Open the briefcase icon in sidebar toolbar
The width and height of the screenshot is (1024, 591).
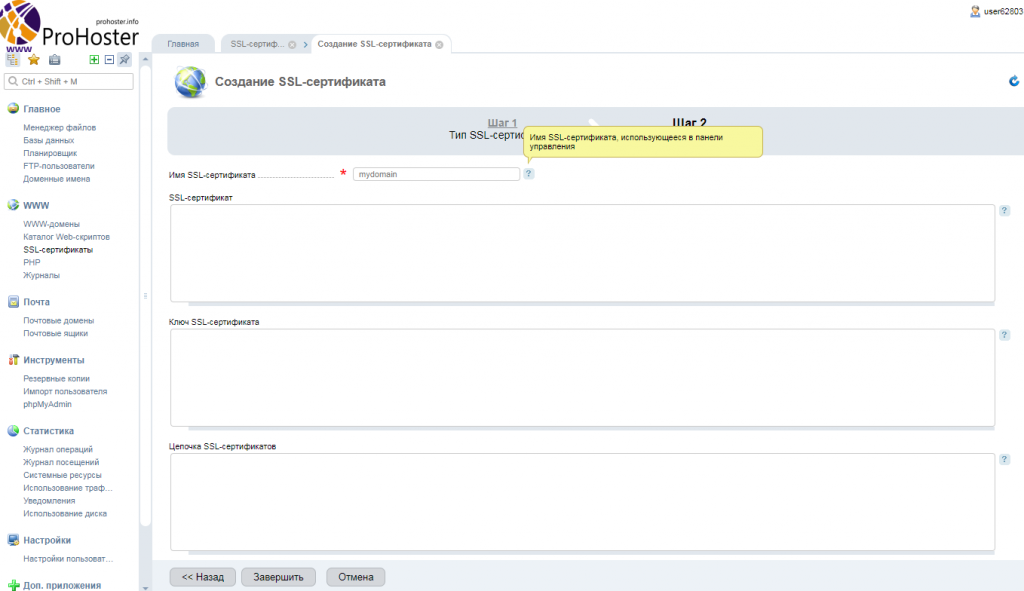[55, 60]
